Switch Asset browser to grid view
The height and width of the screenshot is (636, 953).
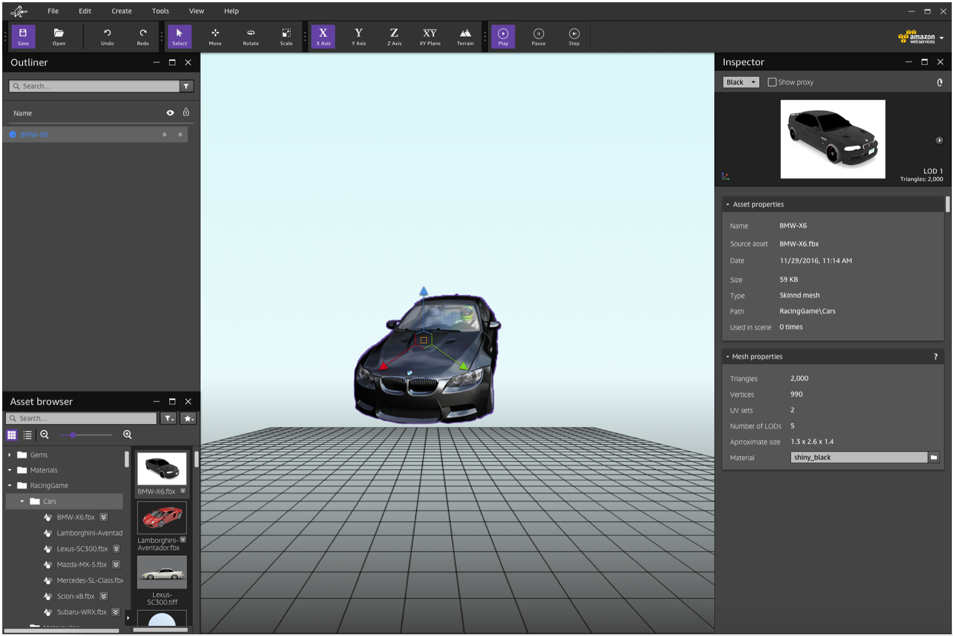[x=12, y=435]
